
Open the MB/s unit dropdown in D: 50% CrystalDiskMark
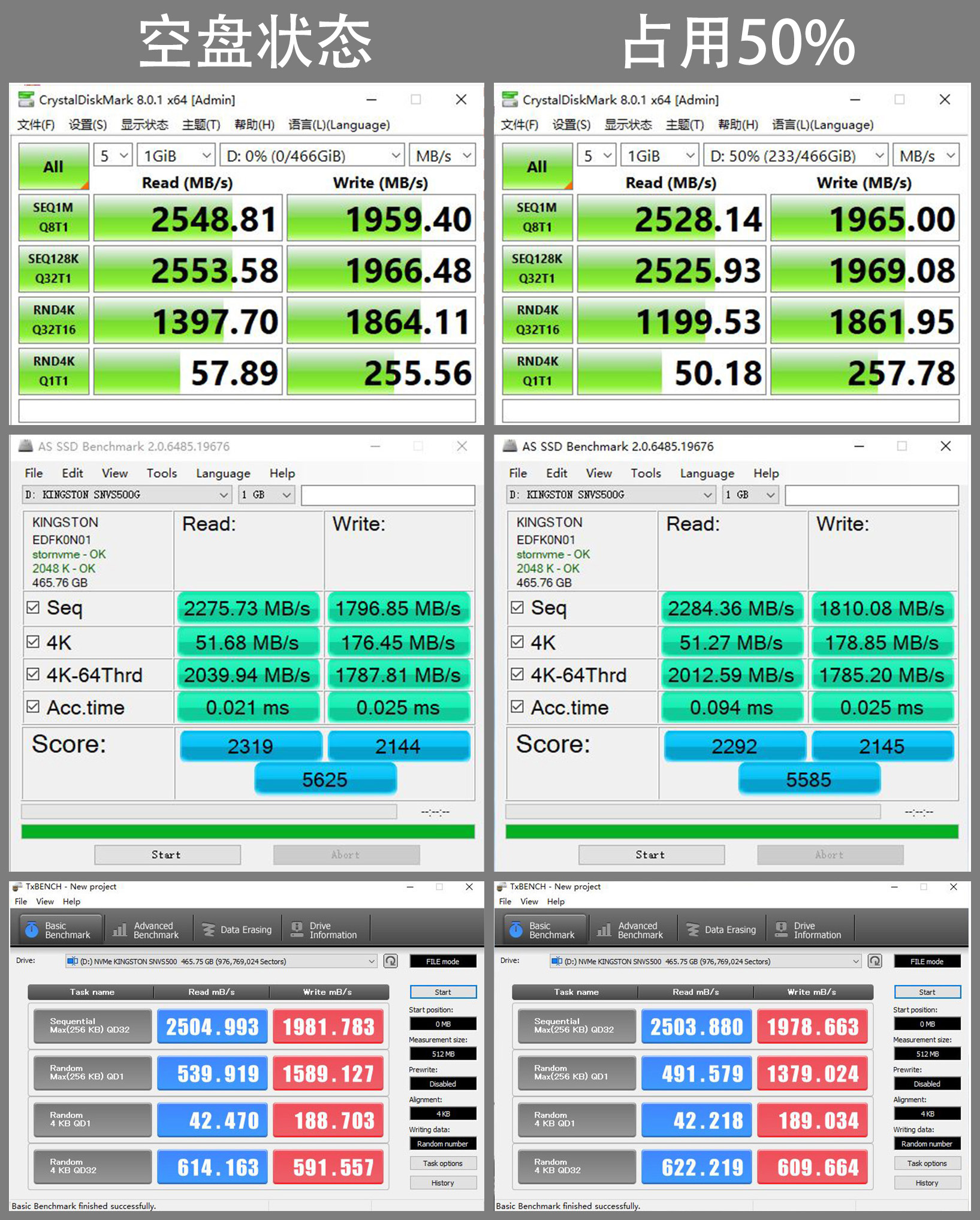coord(927,156)
